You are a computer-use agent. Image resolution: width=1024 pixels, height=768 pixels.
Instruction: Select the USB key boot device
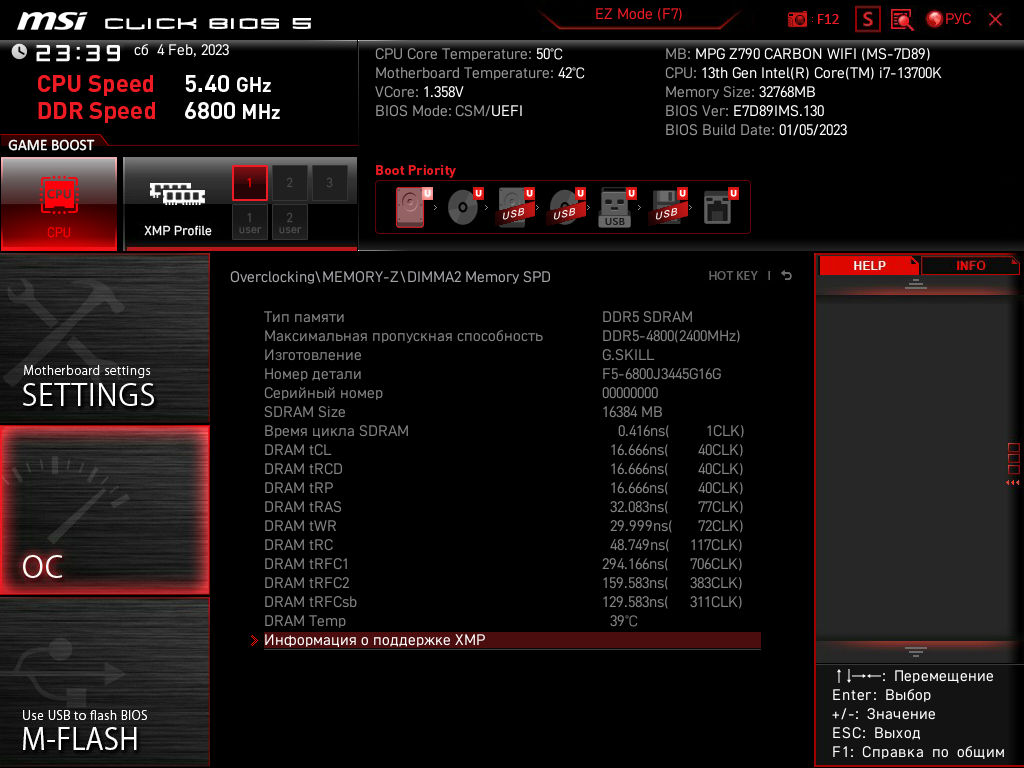tap(616, 207)
